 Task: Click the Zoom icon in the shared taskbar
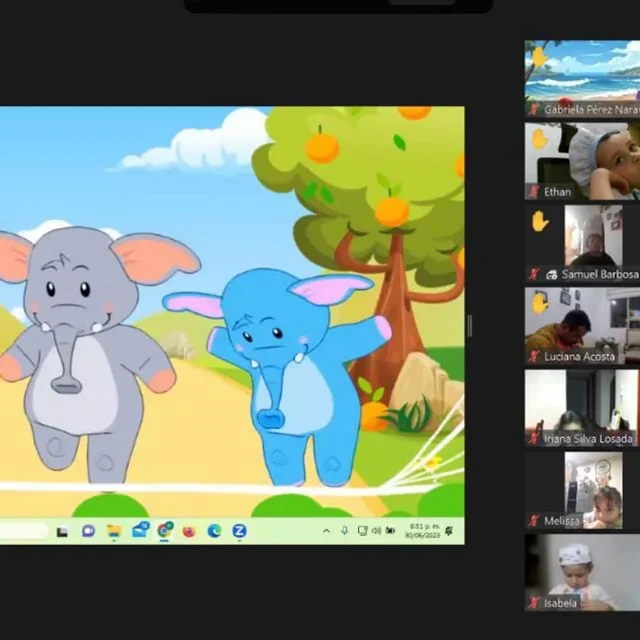(240, 531)
